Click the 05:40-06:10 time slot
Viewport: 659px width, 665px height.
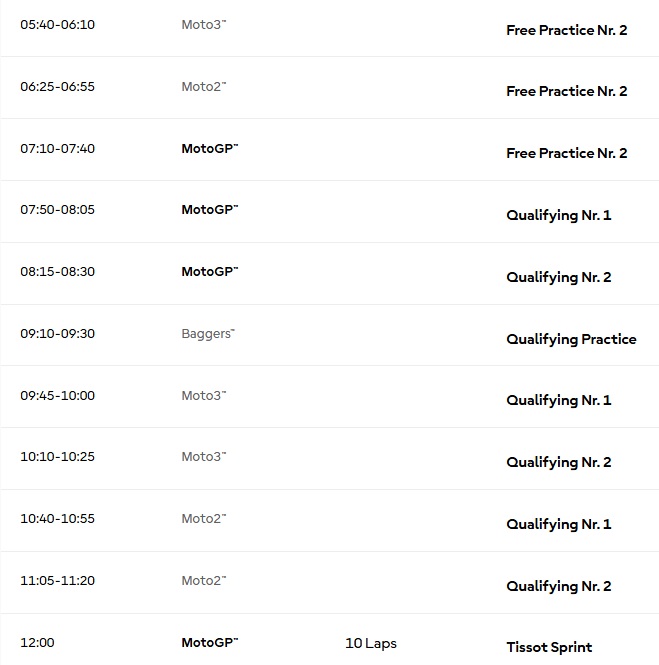point(58,25)
